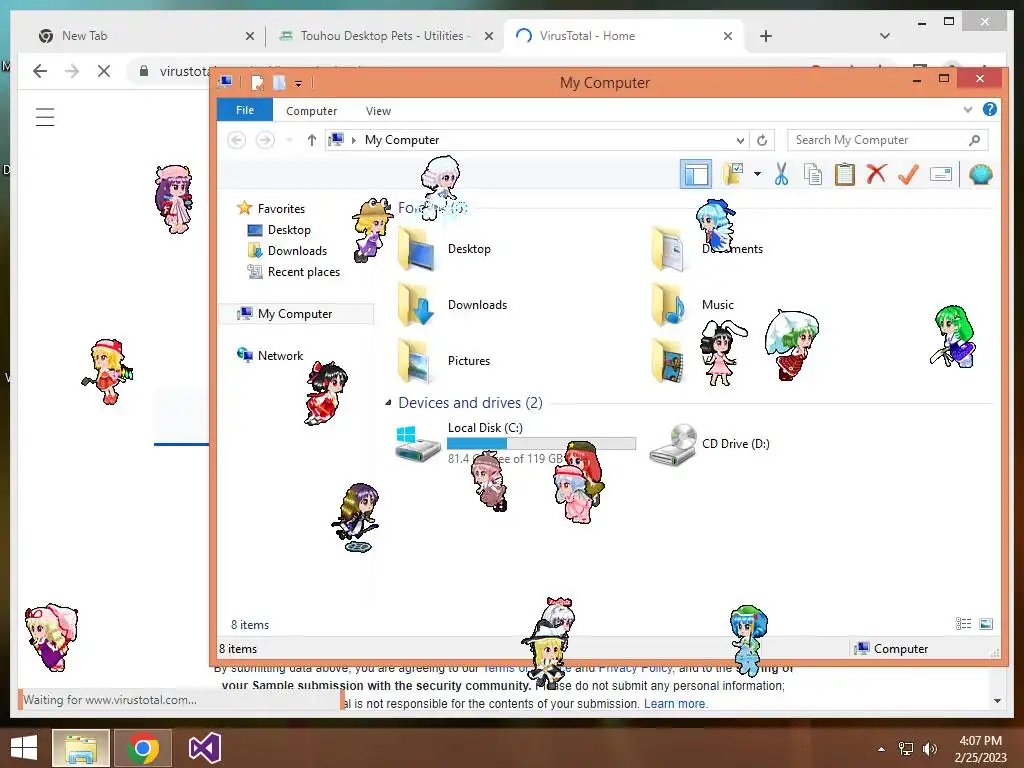The image size is (1024, 768).
Task: Show hidden system tray icons
Action: (x=881, y=749)
